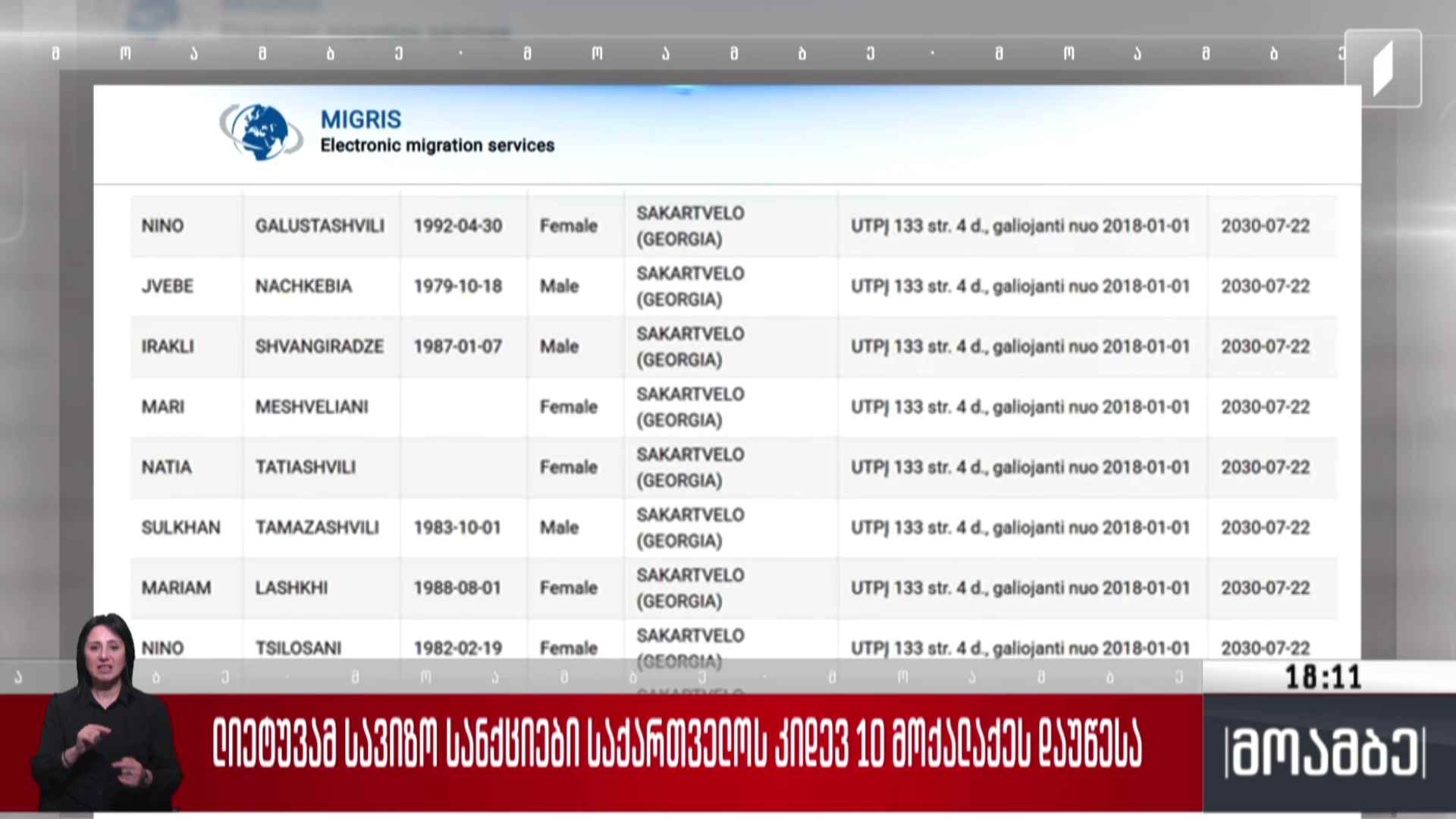Screen dimensions: 1456x819
Task: Click Female cell in Lashkhi row
Action: [x=568, y=588]
